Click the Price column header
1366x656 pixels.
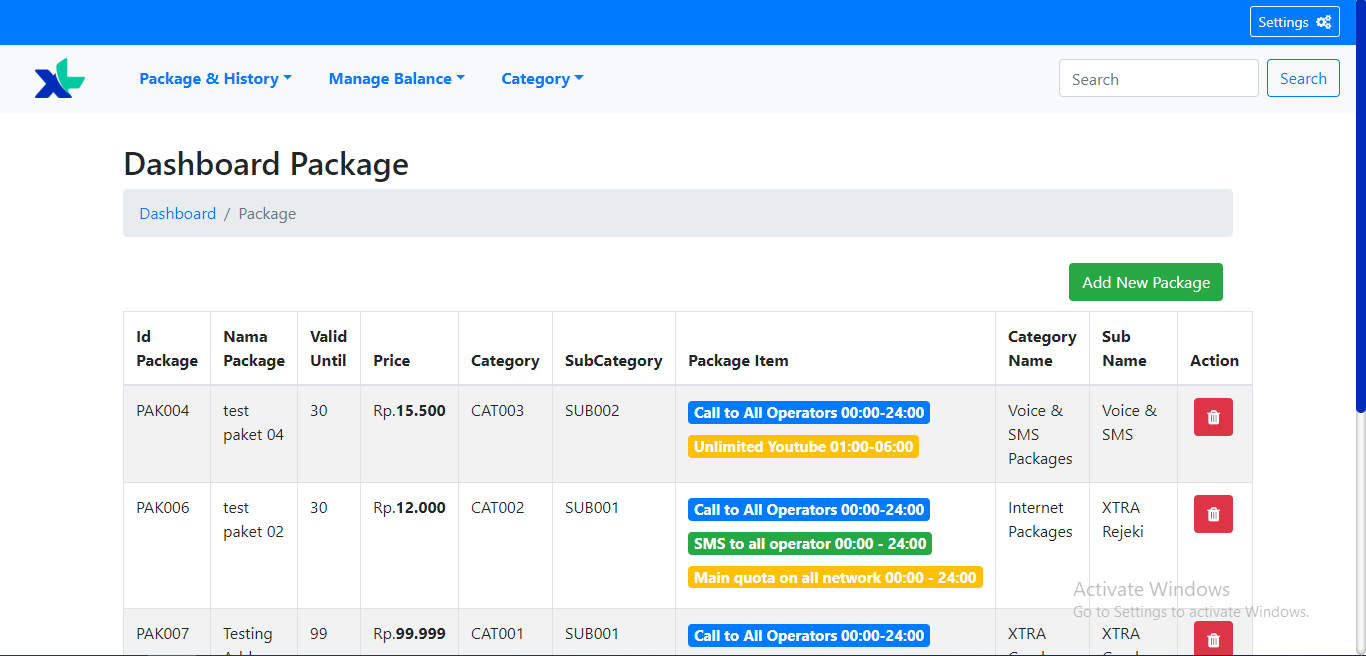pyautogui.click(x=410, y=348)
